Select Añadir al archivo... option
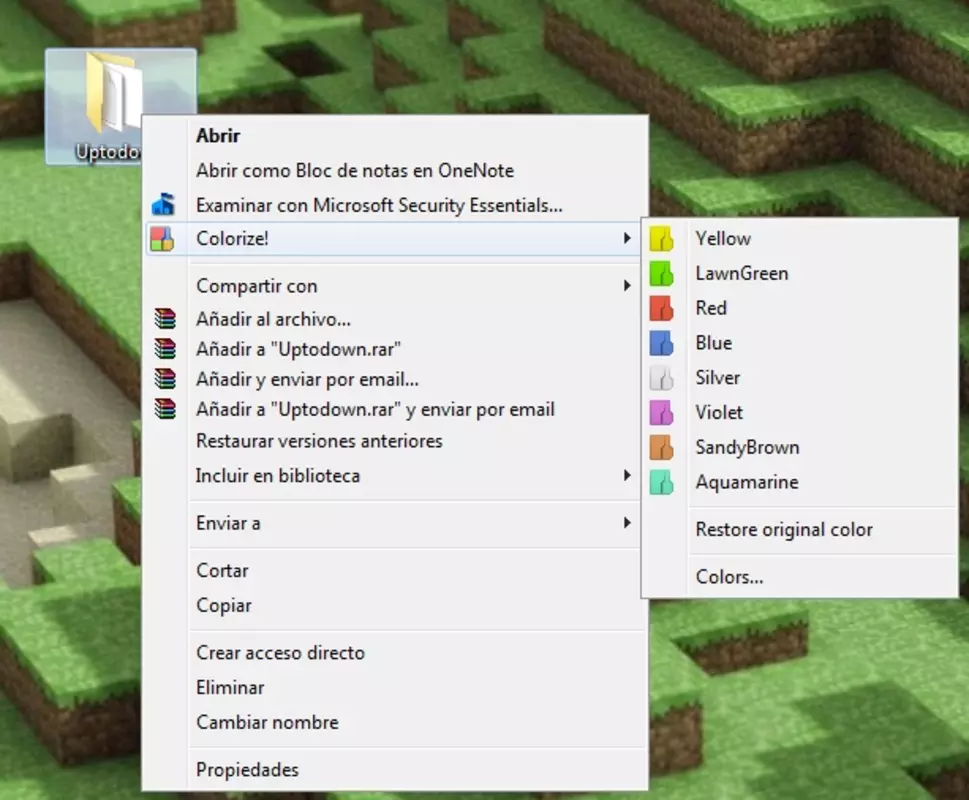Image resolution: width=969 pixels, height=800 pixels. (273, 319)
